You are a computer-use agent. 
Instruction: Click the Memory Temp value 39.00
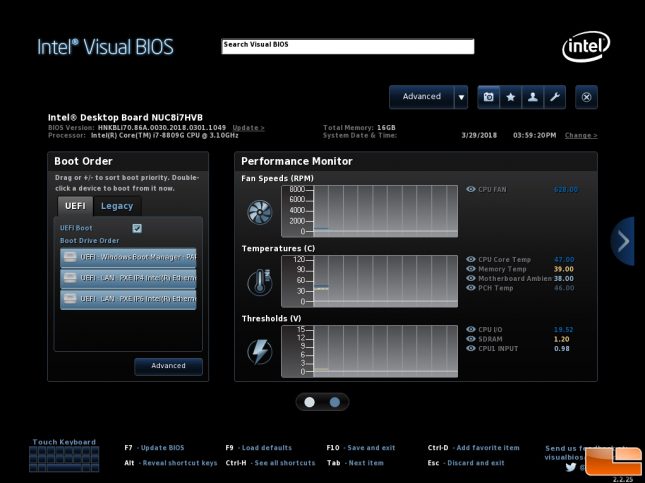point(564,269)
